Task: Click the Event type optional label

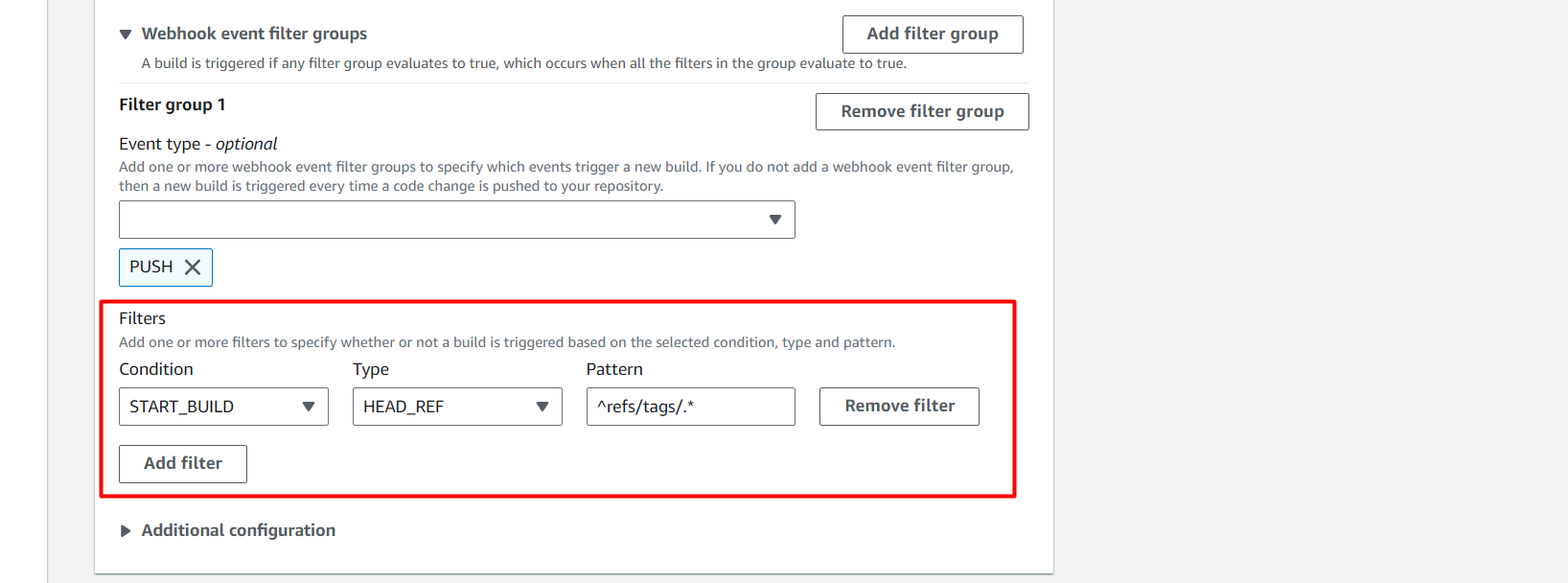Action: pyautogui.click(x=197, y=144)
